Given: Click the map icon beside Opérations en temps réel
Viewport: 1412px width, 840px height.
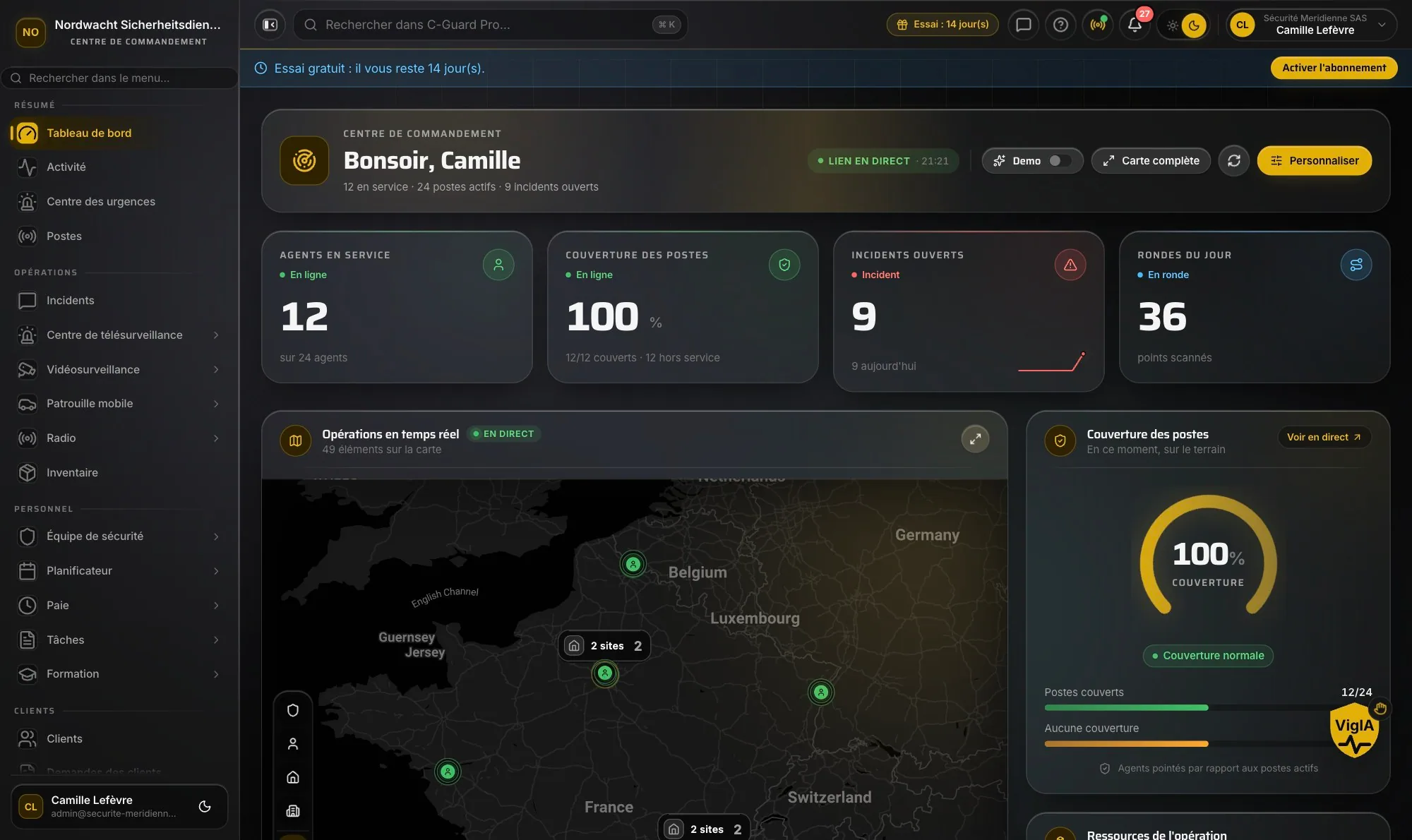Looking at the screenshot, I should tap(296, 441).
